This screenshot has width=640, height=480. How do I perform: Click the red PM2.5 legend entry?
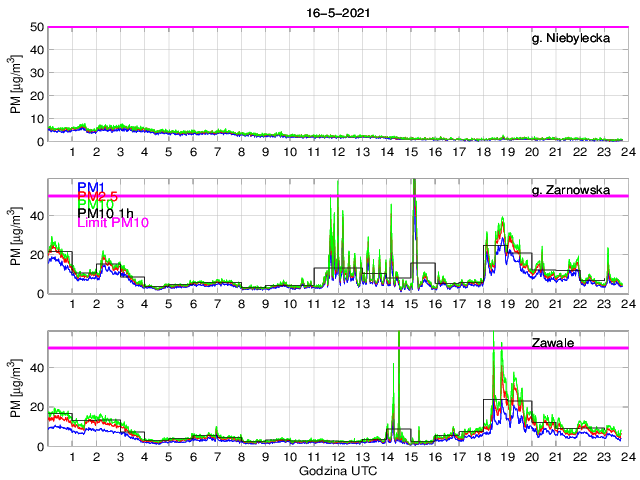95,198
